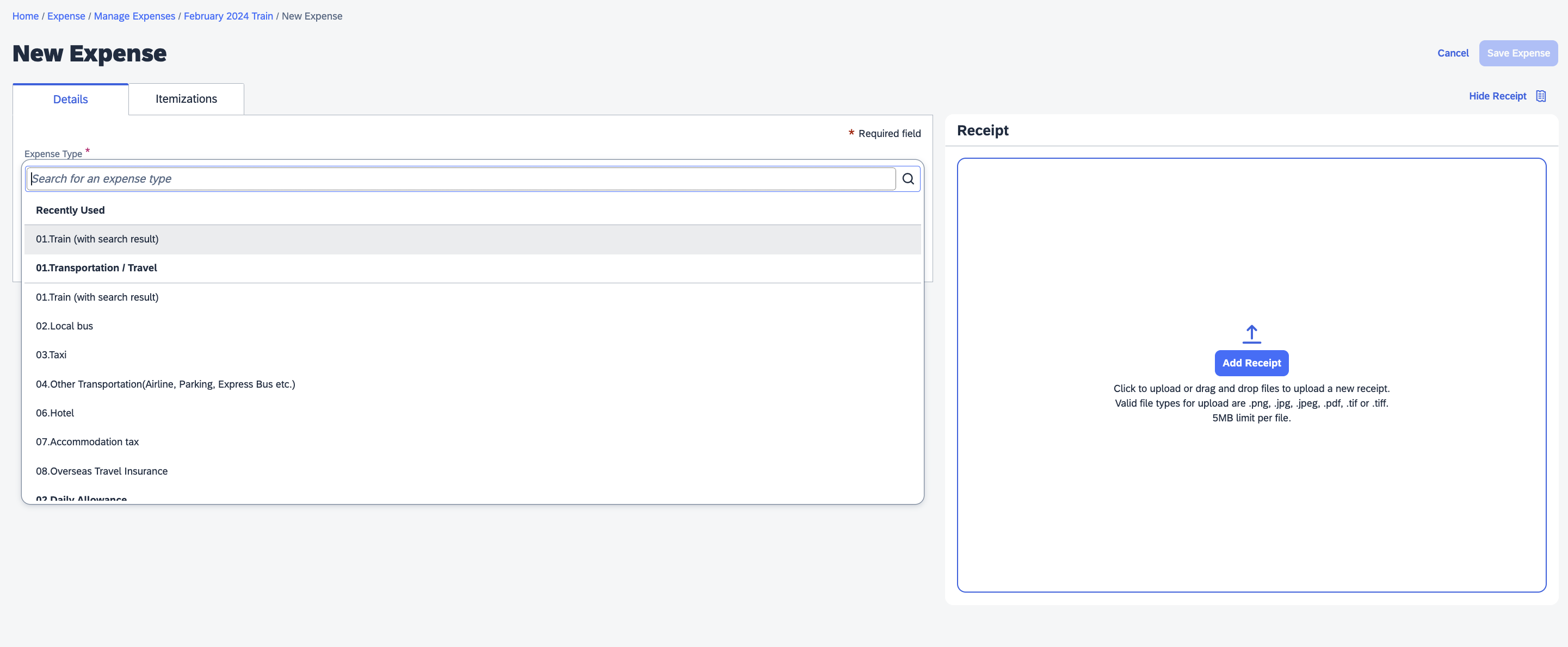Select the Details tab
This screenshot has width=1568, height=647.
coord(70,99)
